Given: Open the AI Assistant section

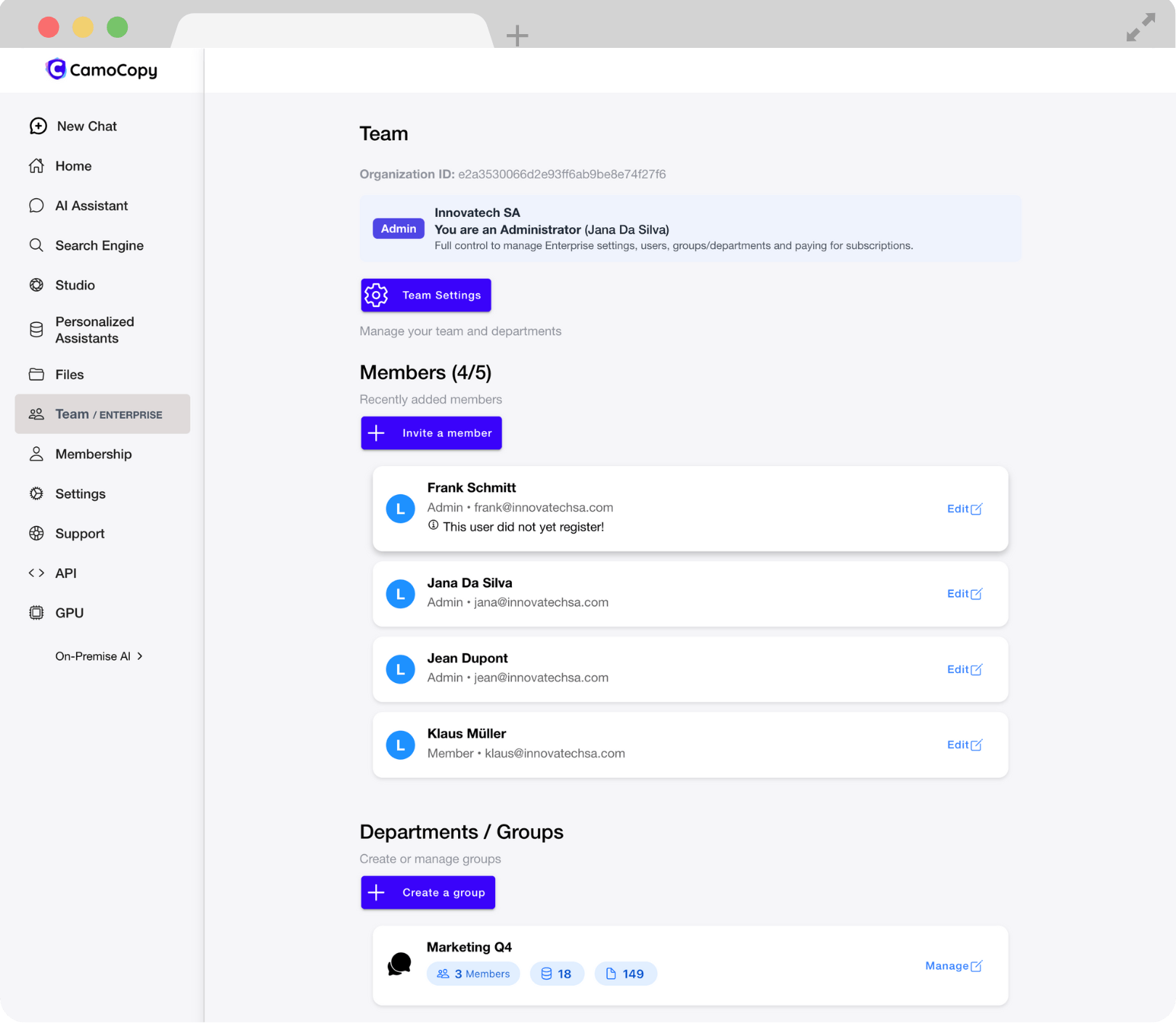Looking at the screenshot, I should [x=92, y=205].
